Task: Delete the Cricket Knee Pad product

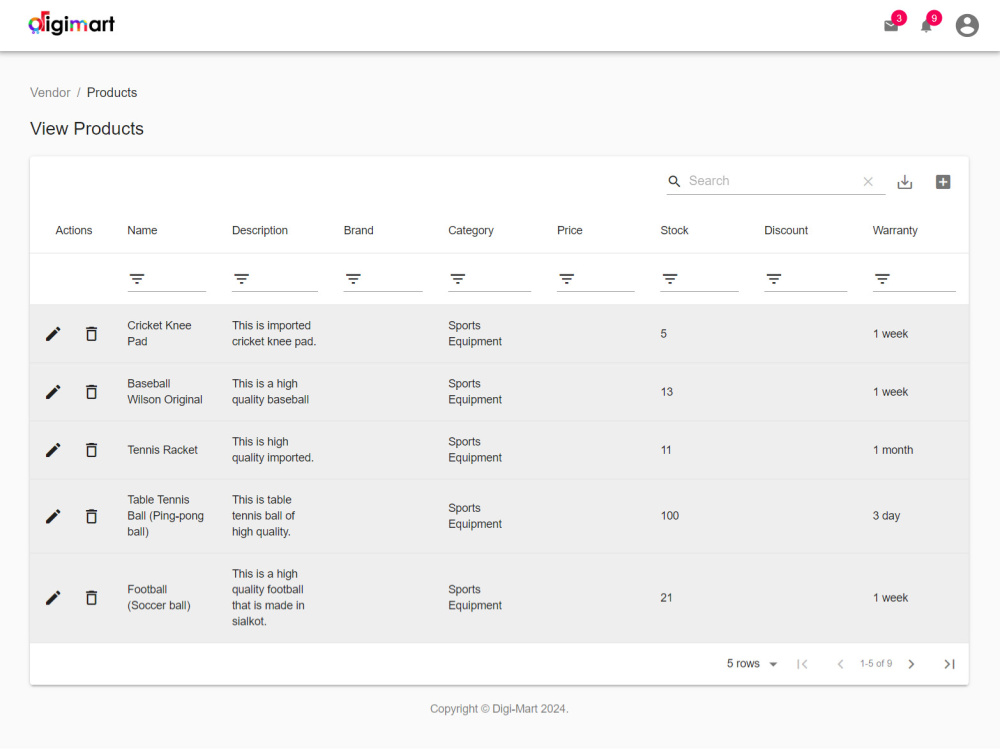Action: click(92, 334)
